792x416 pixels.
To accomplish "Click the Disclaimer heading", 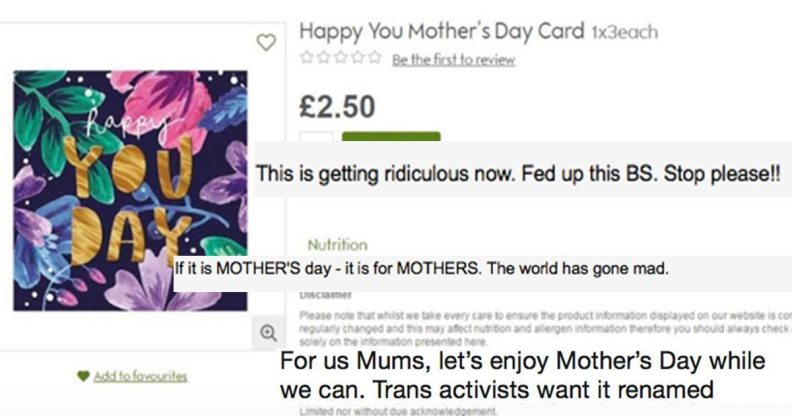I will (325, 295).
